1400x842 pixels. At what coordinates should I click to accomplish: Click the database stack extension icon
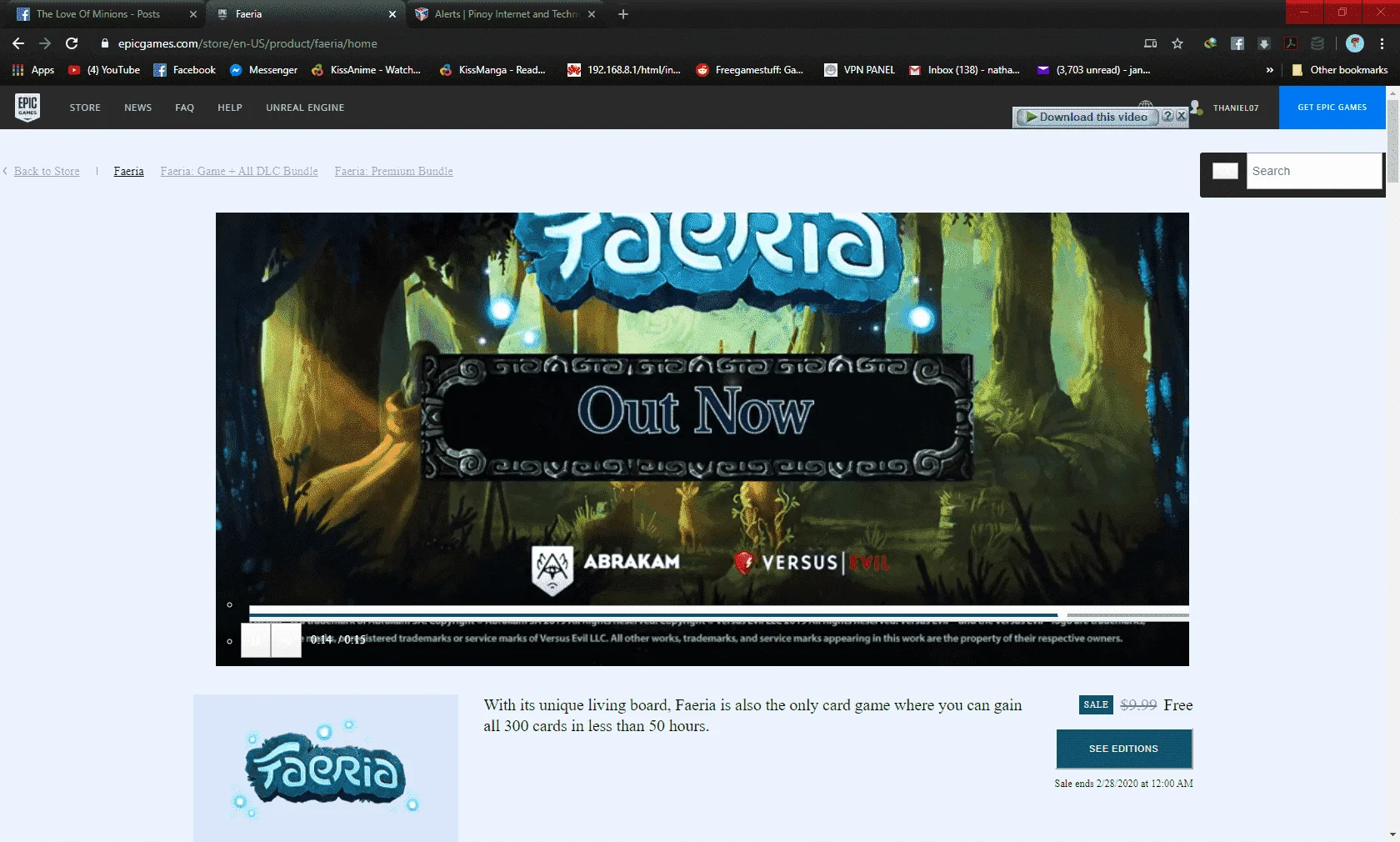point(1317,43)
